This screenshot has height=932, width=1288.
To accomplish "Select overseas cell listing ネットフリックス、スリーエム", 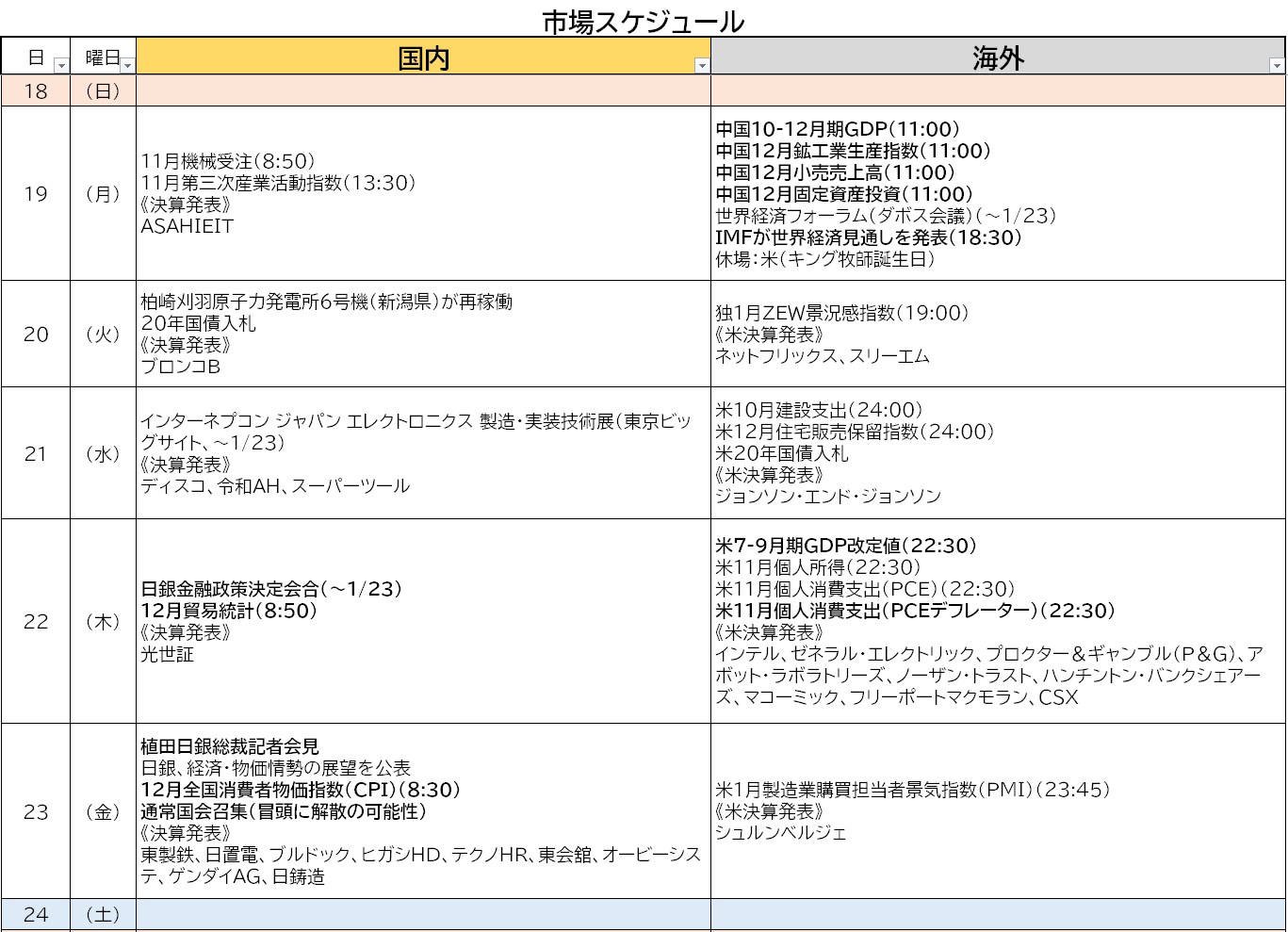I will tap(998, 335).
